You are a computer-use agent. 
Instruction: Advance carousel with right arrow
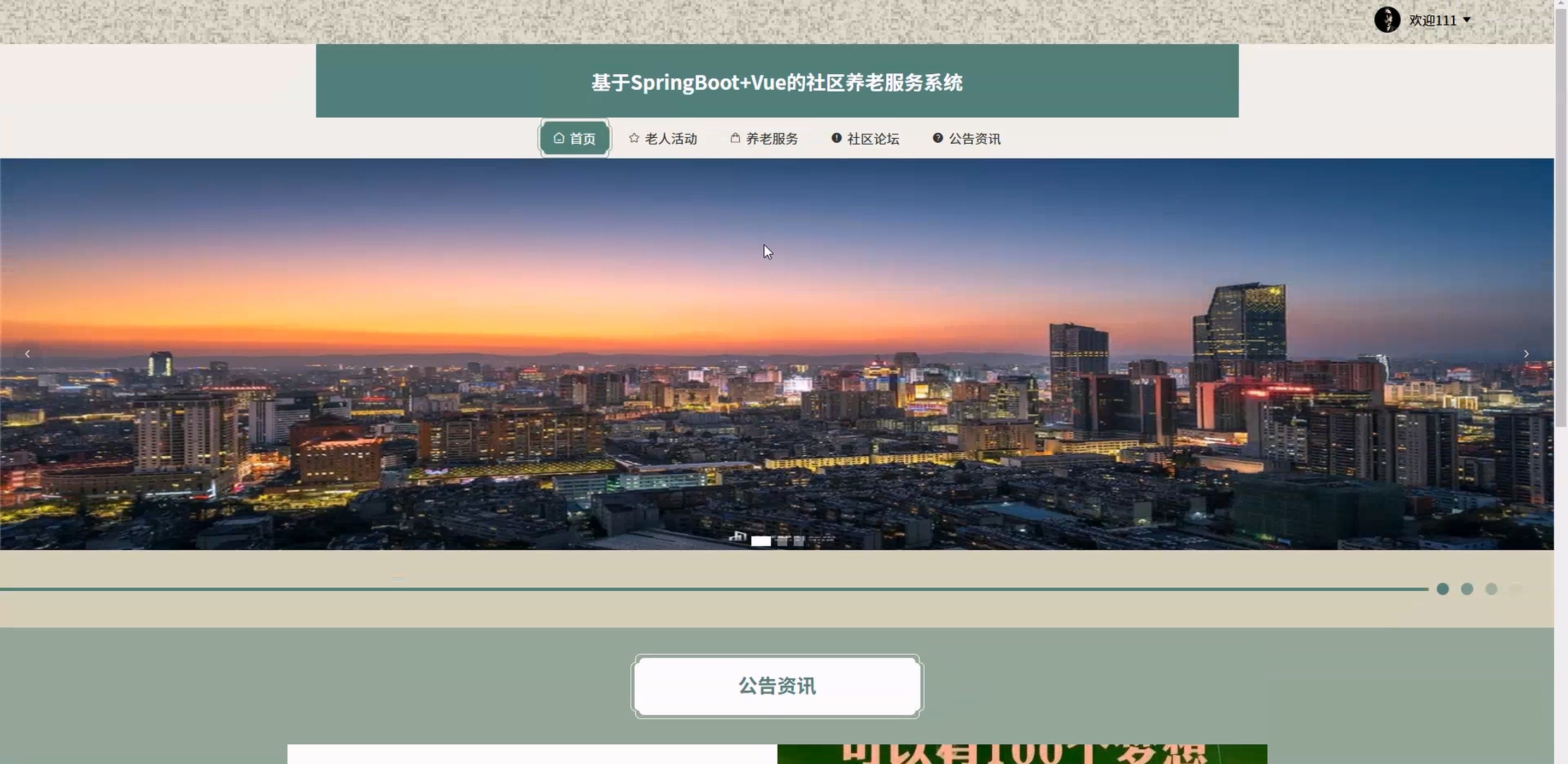(x=1525, y=354)
